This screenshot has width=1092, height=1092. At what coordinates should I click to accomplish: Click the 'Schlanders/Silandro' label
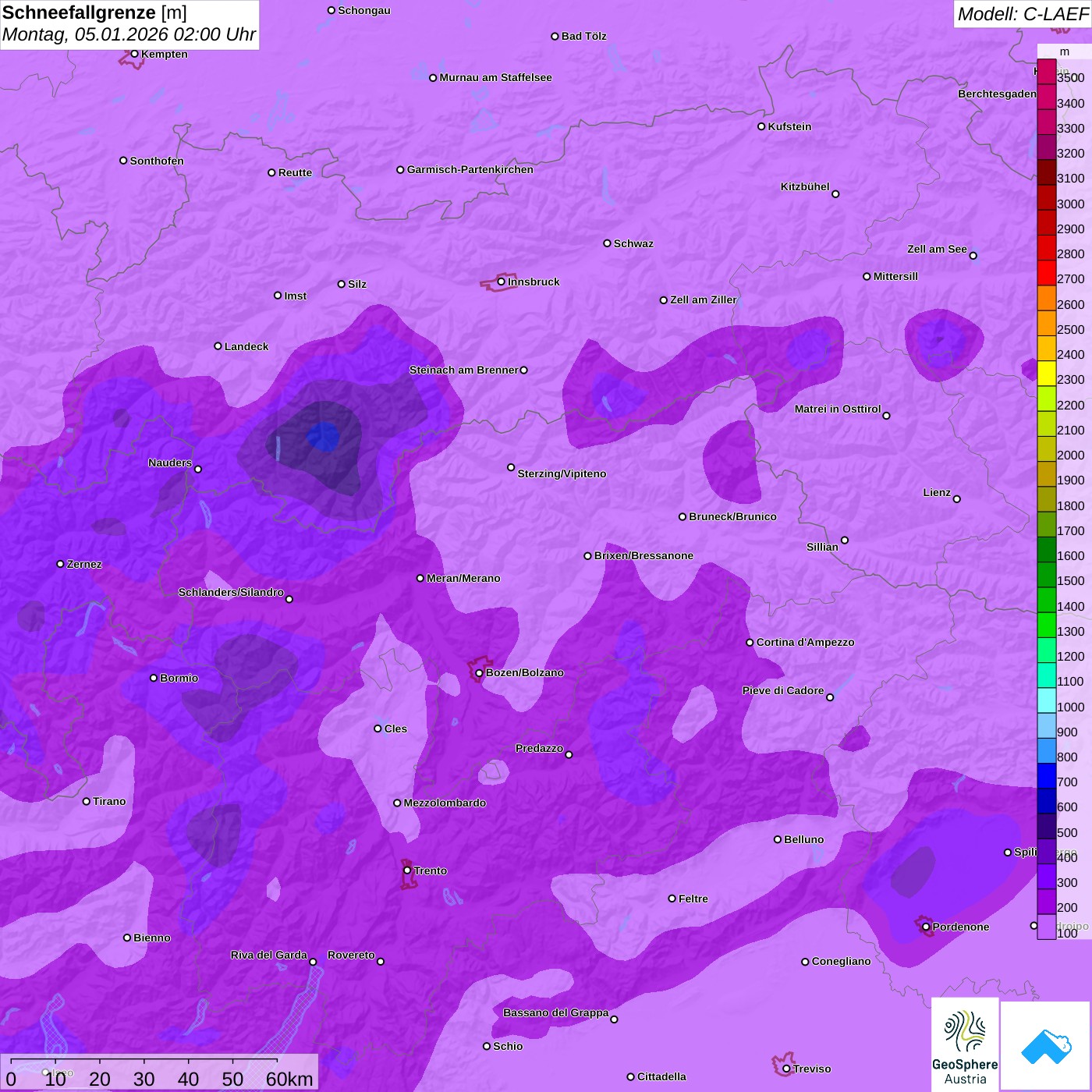[231, 592]
